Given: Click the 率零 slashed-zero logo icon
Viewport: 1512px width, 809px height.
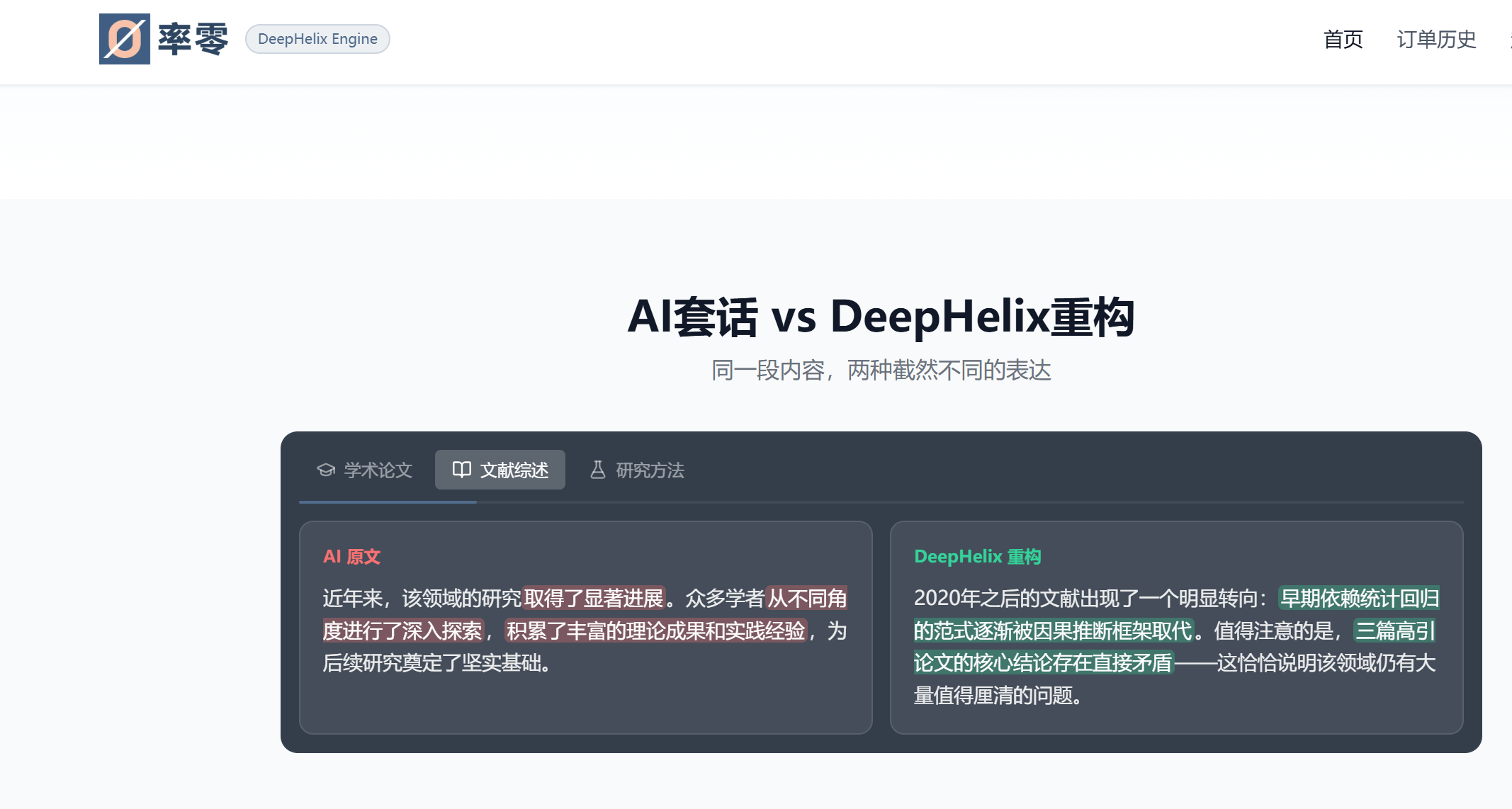Looking at the screenshot, I should [x=124, y=39].
